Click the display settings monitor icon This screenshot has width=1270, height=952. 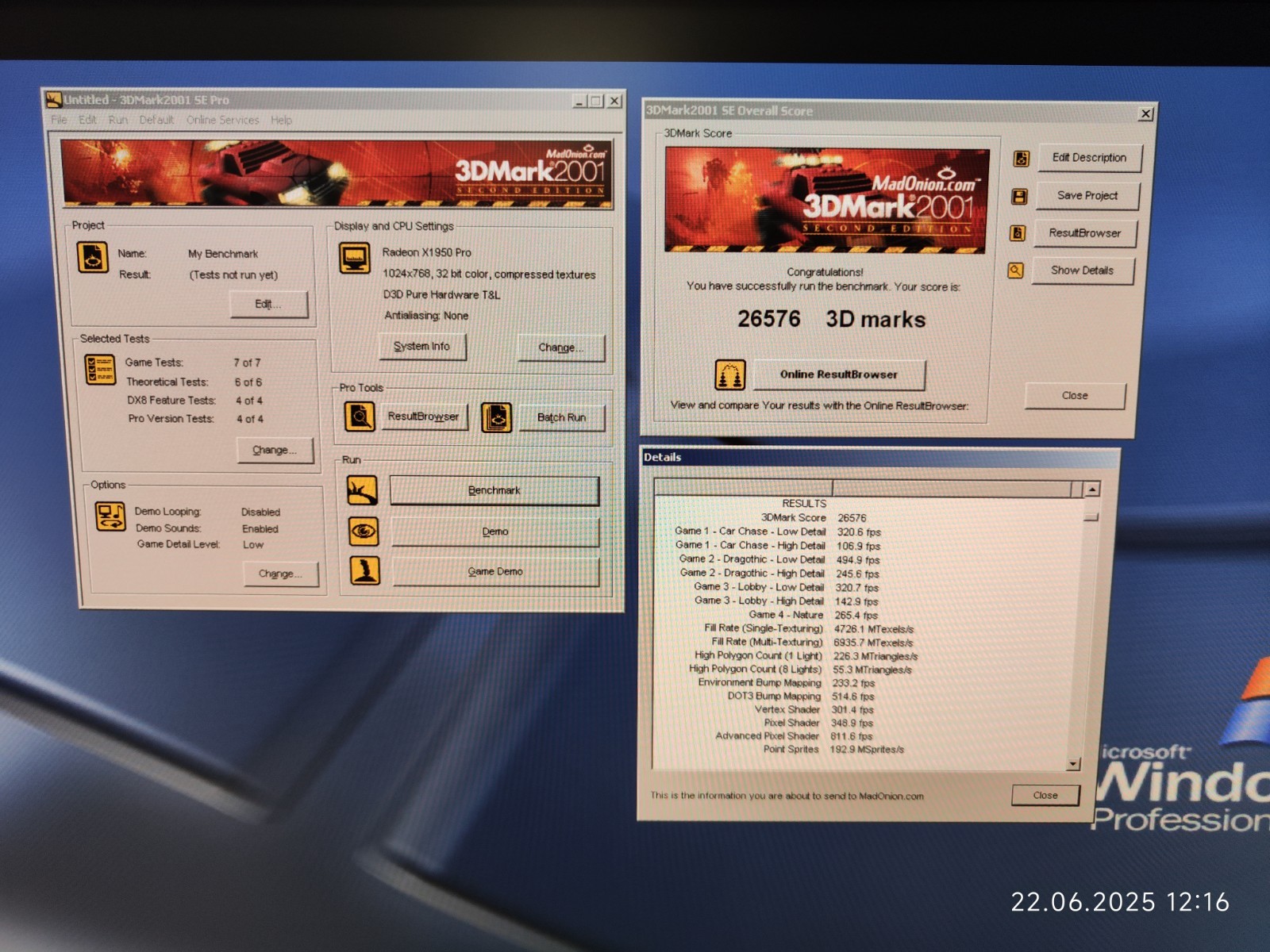(355, 259)
